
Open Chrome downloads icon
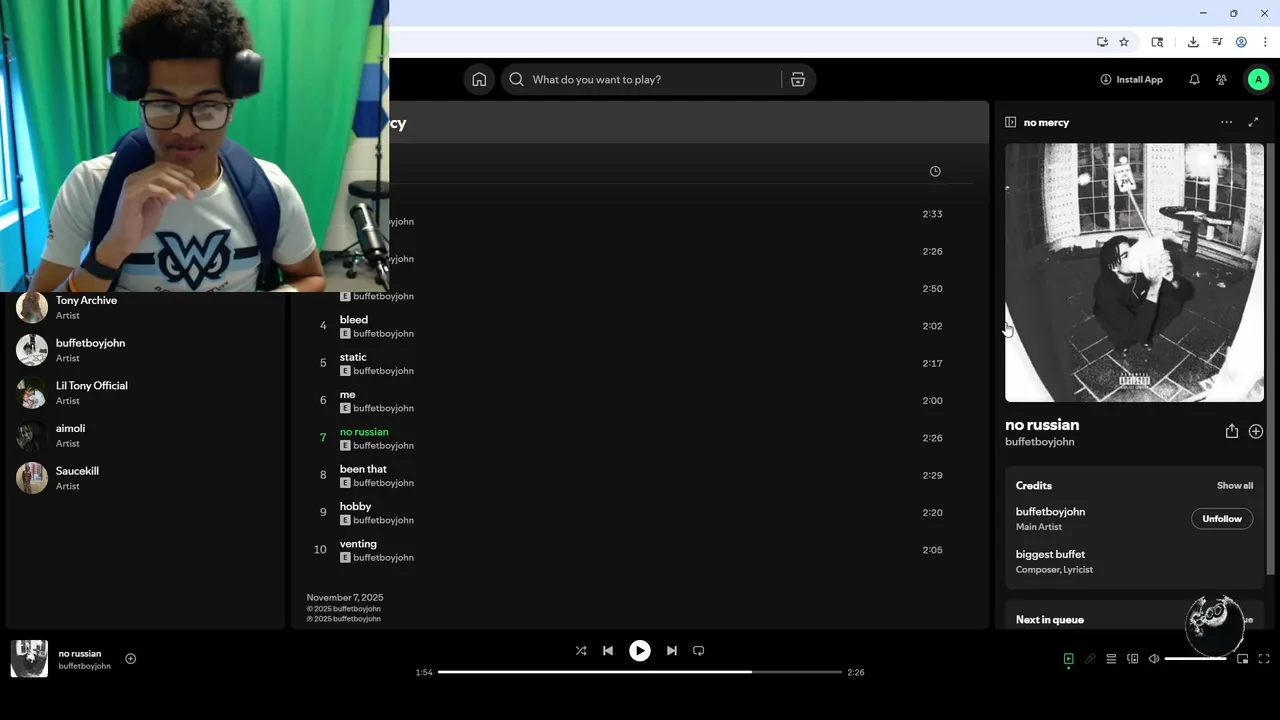(x=1193, y=42)
